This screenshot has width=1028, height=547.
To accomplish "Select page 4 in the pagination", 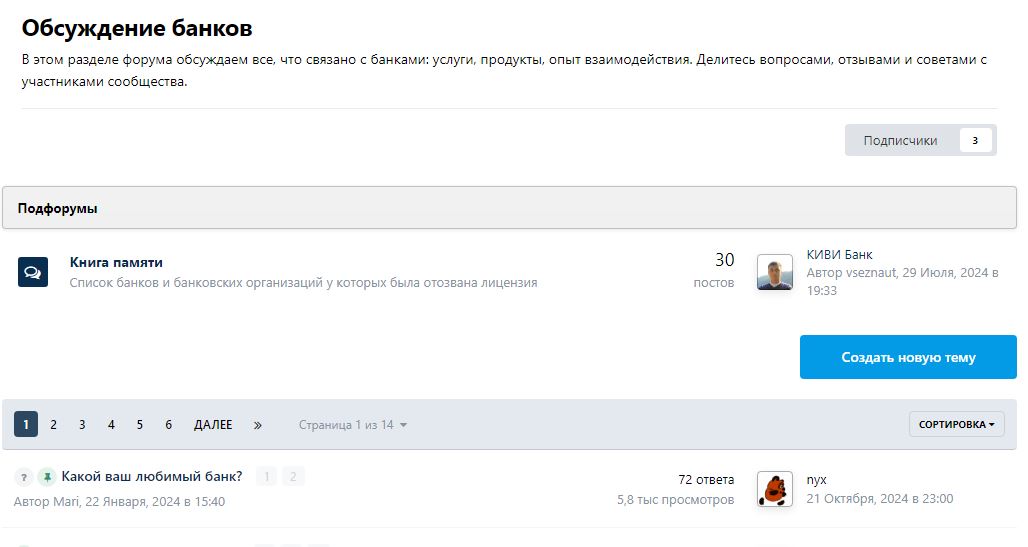I will [x=111, y=425].
